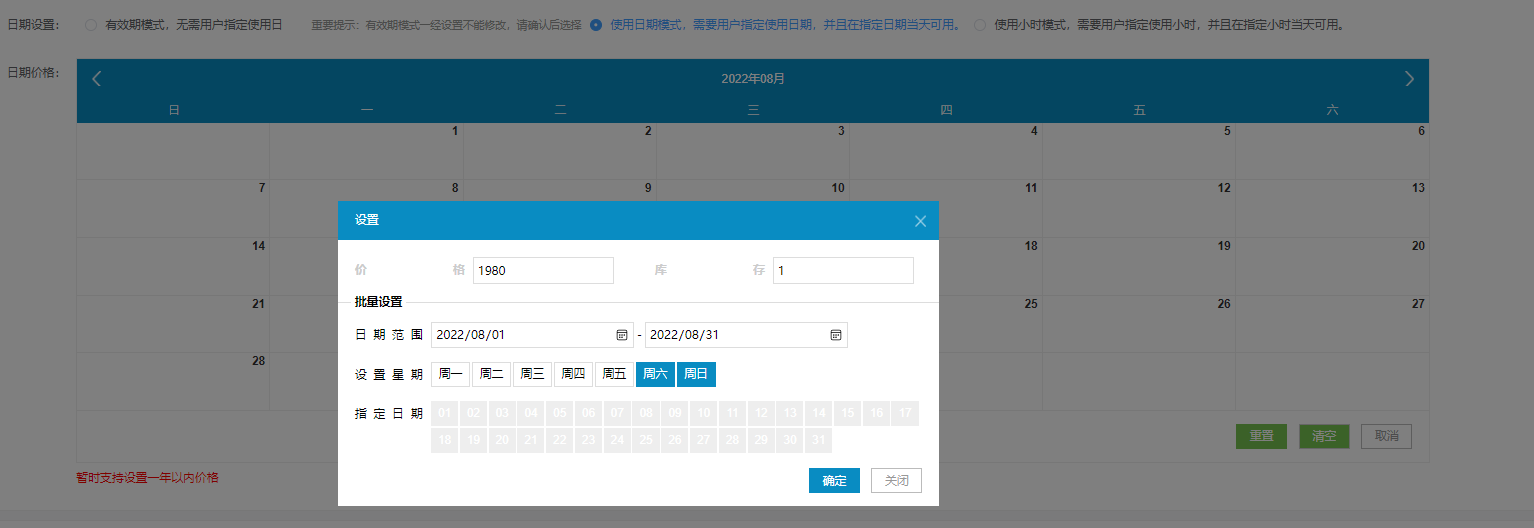Click into the 价格 input field
This screenshot has height=528, width=1534.
[x=543, y=270]
